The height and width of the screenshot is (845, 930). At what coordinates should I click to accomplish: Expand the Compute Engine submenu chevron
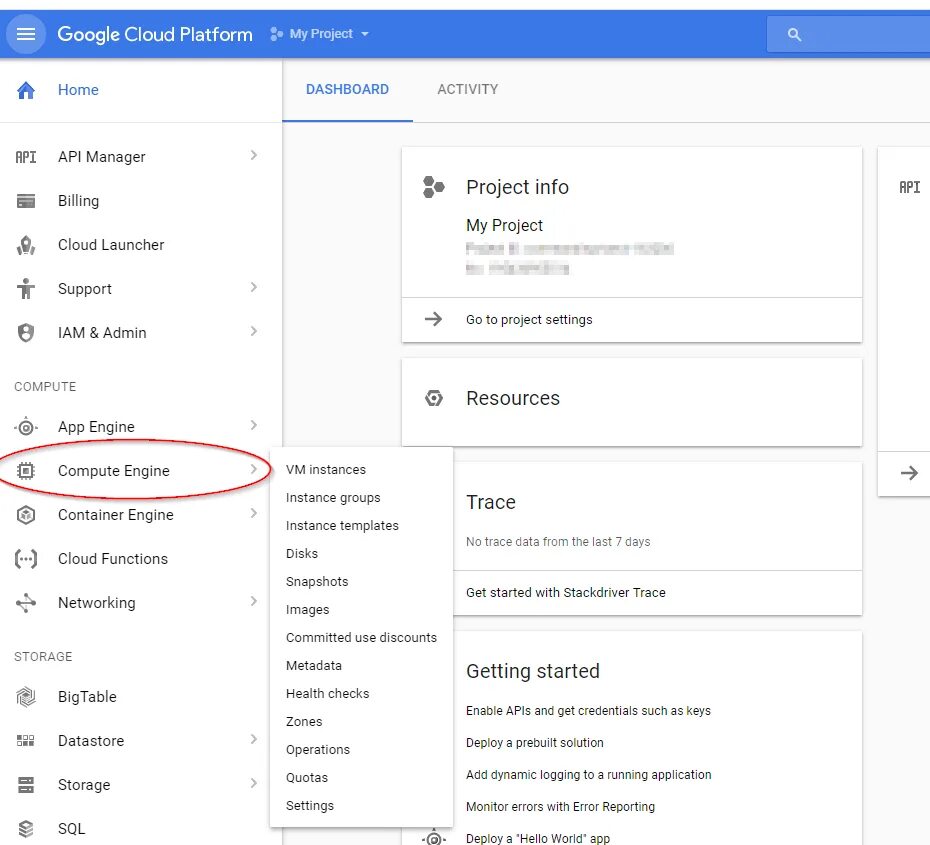click(254, 469)
